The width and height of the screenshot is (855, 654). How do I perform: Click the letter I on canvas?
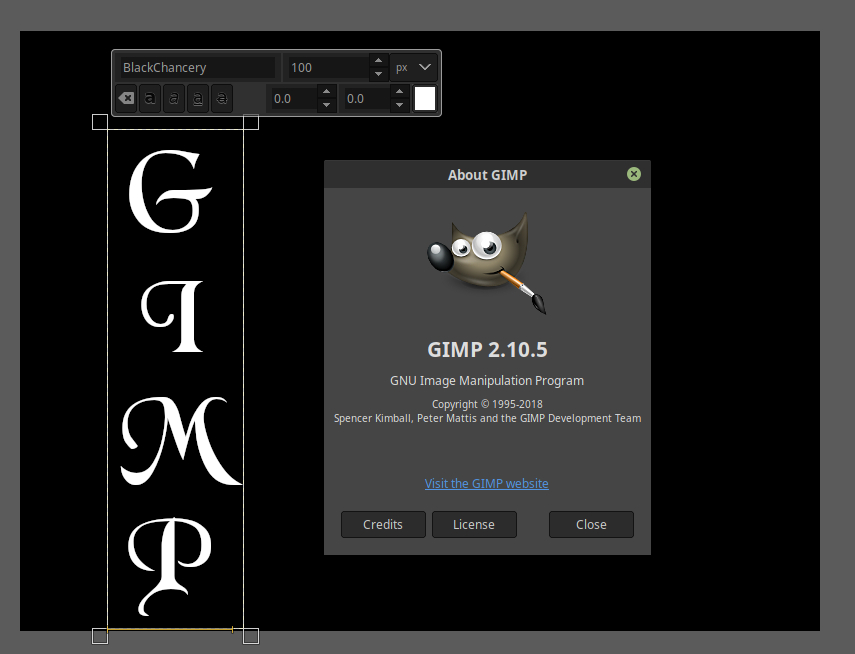click(173, 316)
